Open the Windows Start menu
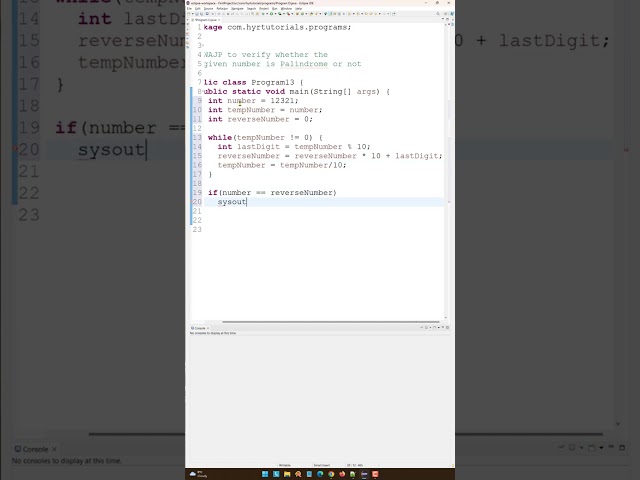 tap(265, 474)
